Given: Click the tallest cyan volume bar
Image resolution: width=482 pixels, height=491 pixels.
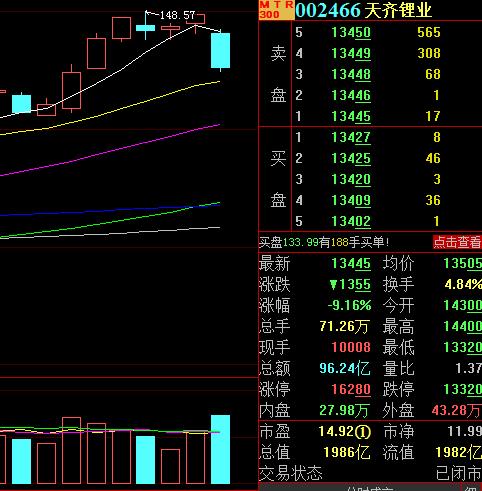Looking at the screenshot, I should (220, 449).
